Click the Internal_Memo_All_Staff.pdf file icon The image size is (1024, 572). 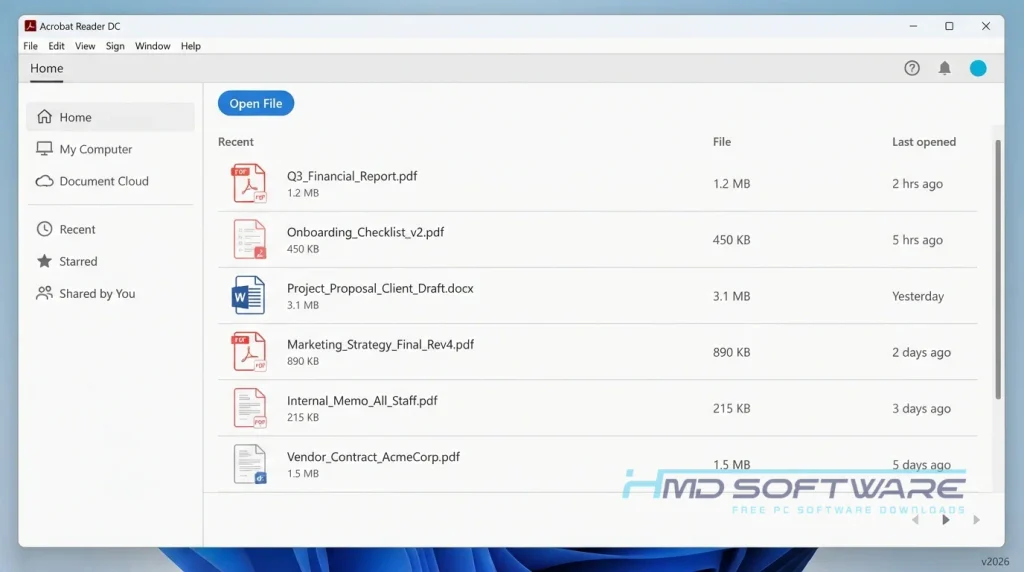point(249,408)
